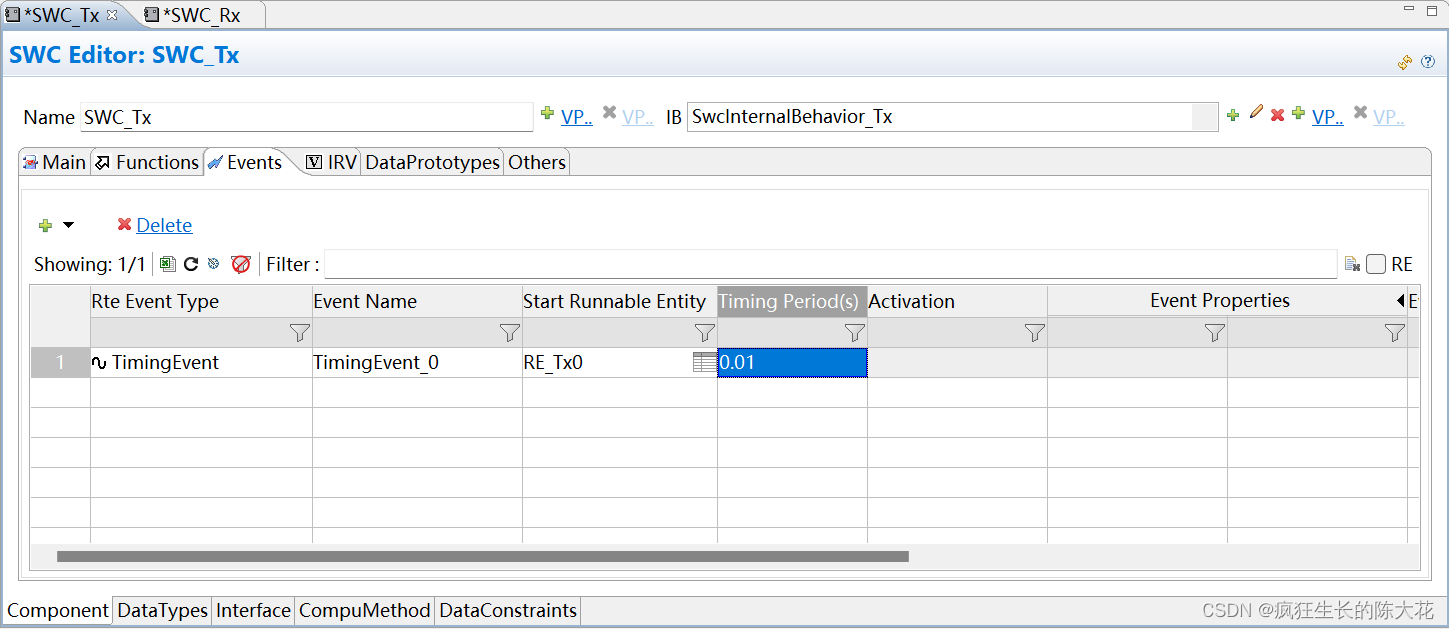The height and width of the screenshot is (629, 1449).
Task: Open the Start Runnable Entity picker for RE_Tx0
Action: point(706,362)
